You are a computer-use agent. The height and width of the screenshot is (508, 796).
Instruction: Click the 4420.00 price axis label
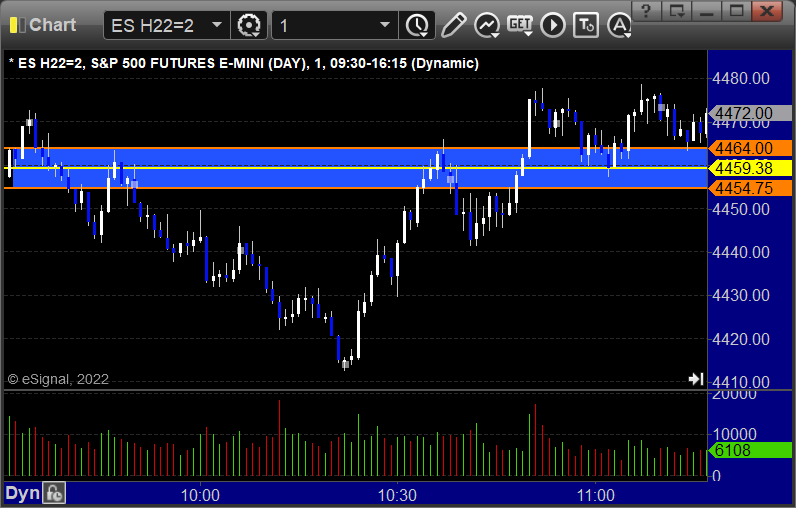pos(741,339)
